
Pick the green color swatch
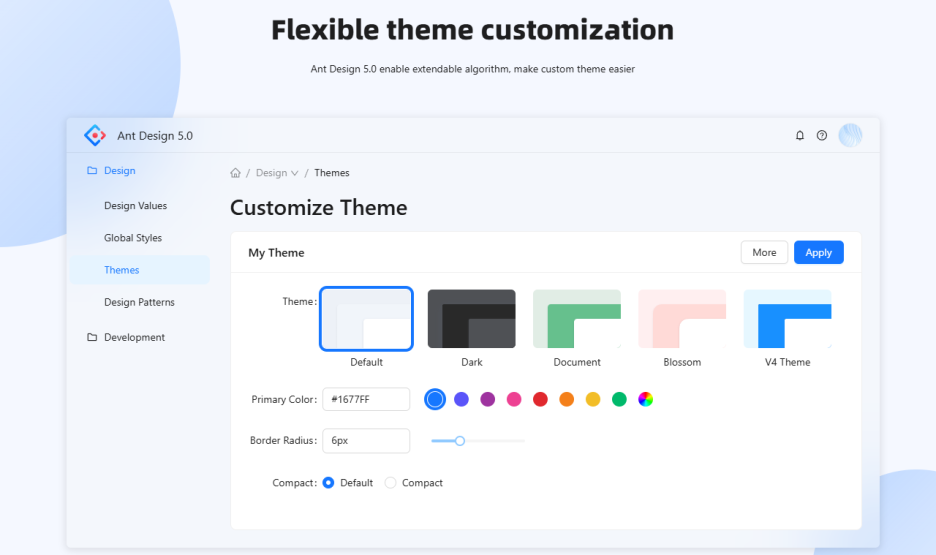[x=619, y=399]
